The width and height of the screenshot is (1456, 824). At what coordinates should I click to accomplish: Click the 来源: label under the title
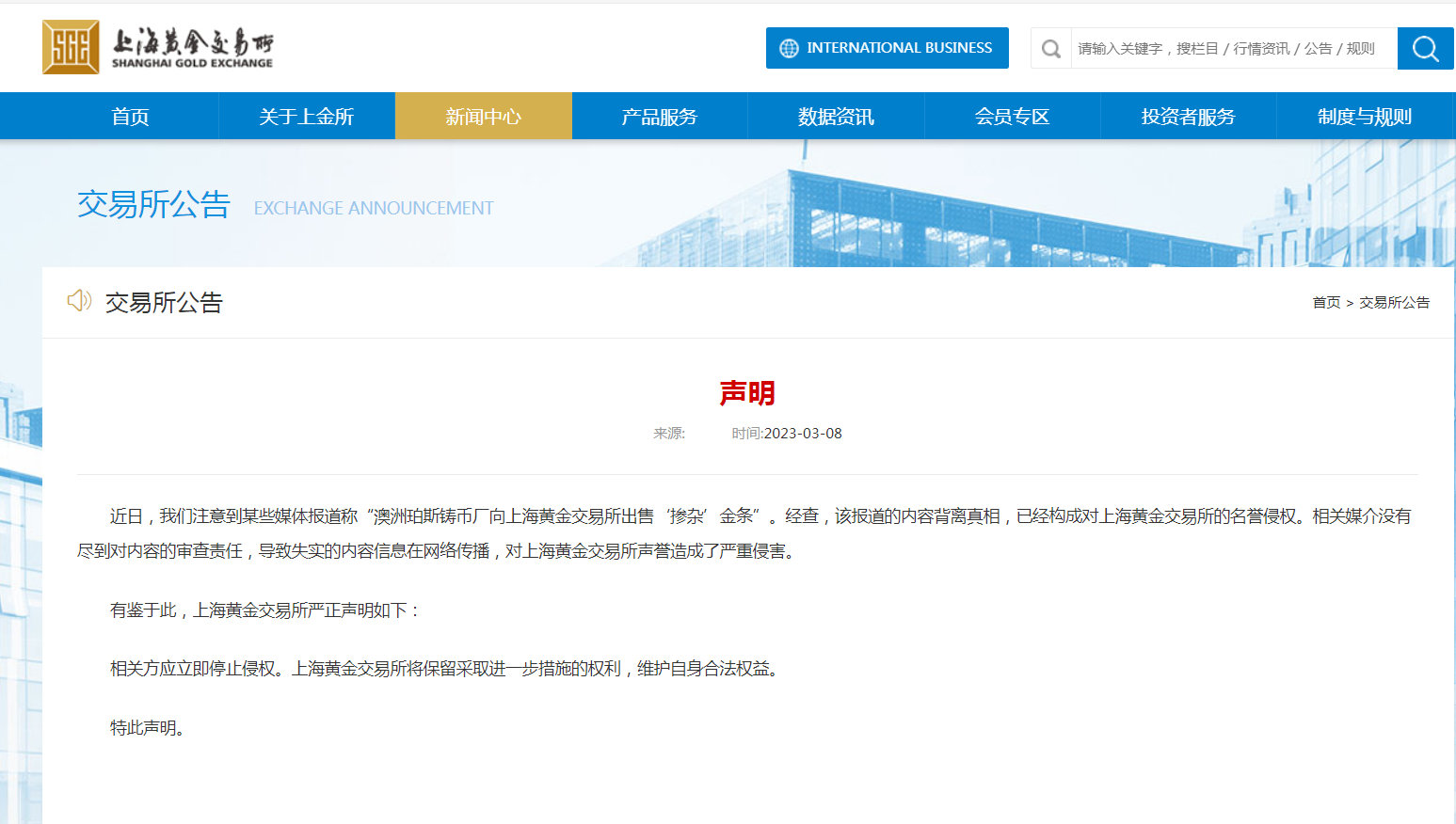click(x=669, y=434)
